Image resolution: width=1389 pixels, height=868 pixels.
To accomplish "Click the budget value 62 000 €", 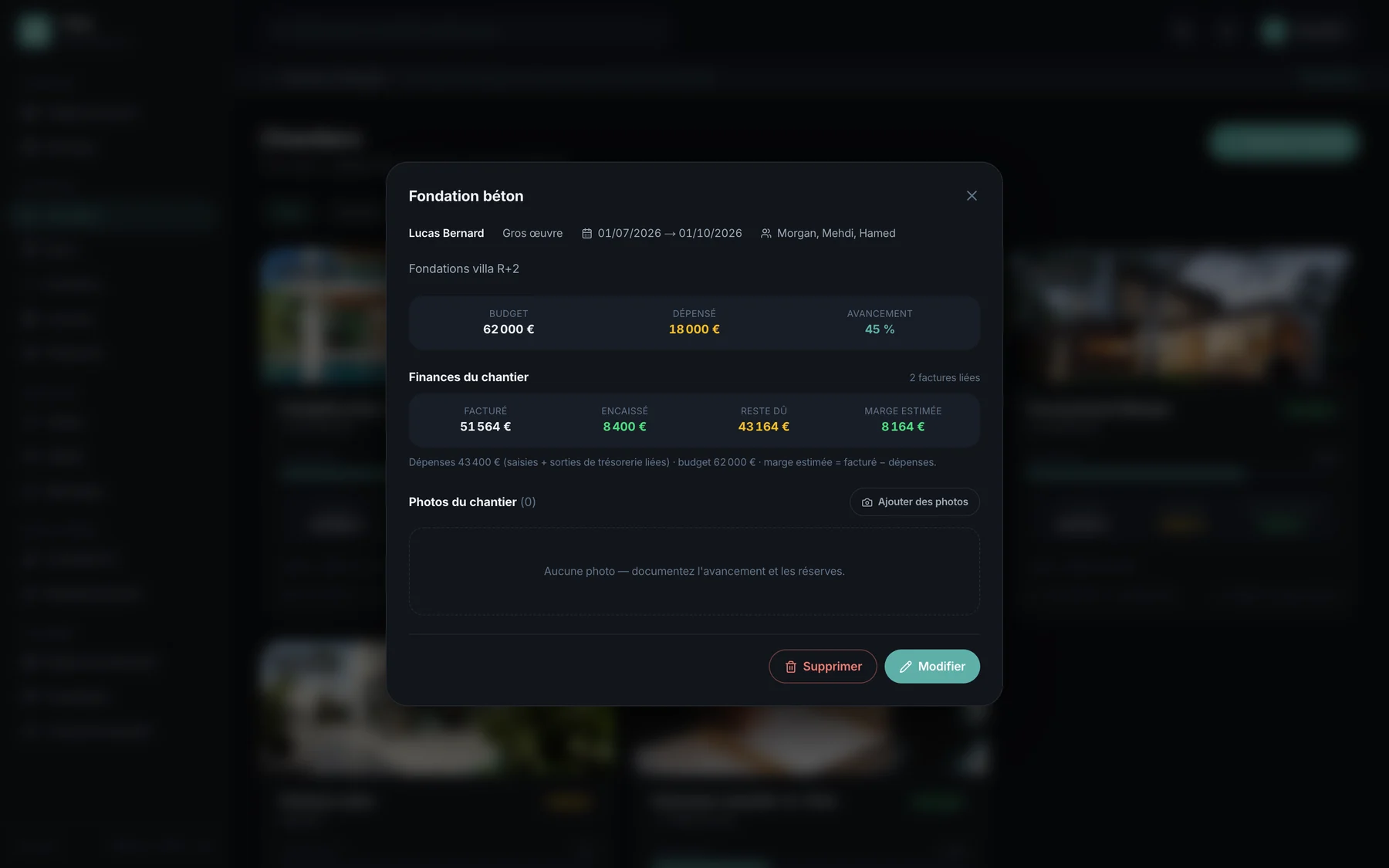I will pyautogui.click(x=509, y=329).
